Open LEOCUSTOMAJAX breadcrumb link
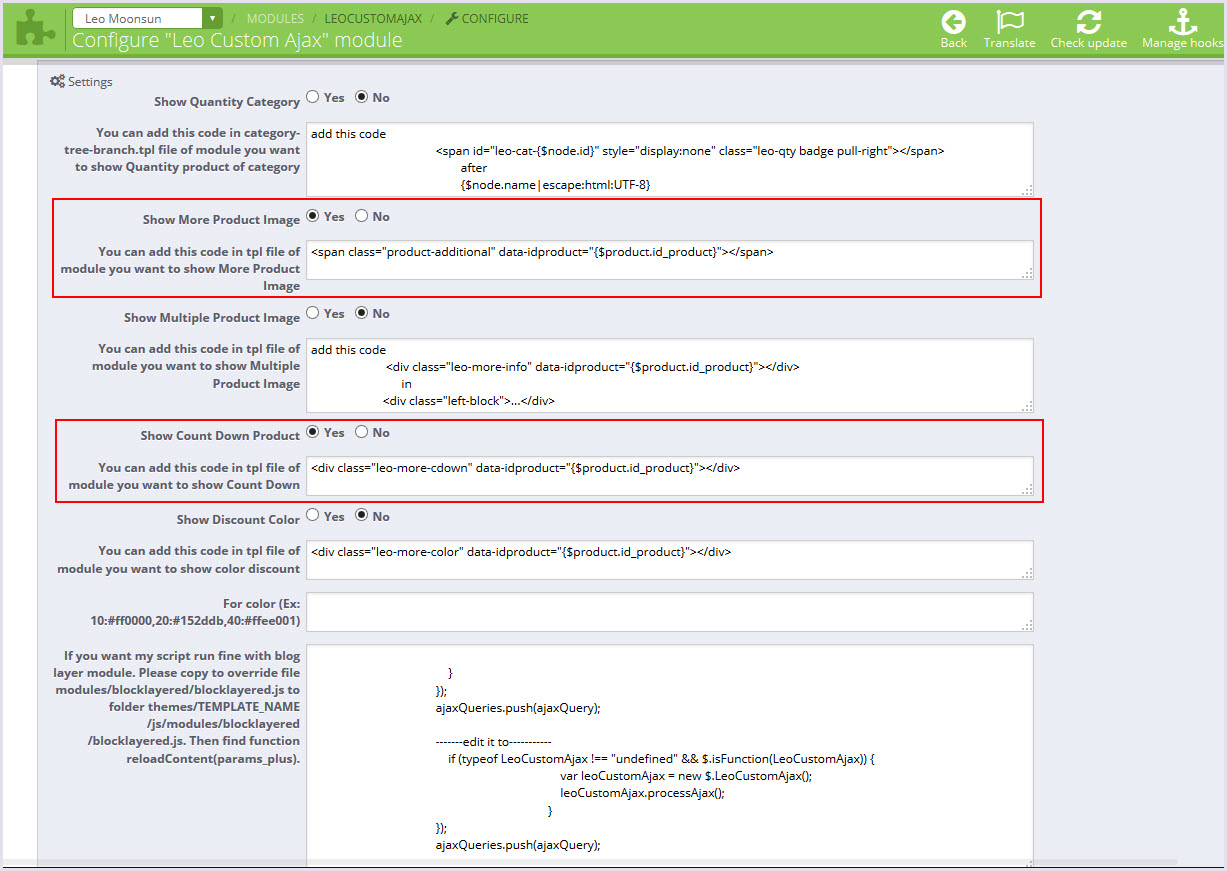 (372, 18)
